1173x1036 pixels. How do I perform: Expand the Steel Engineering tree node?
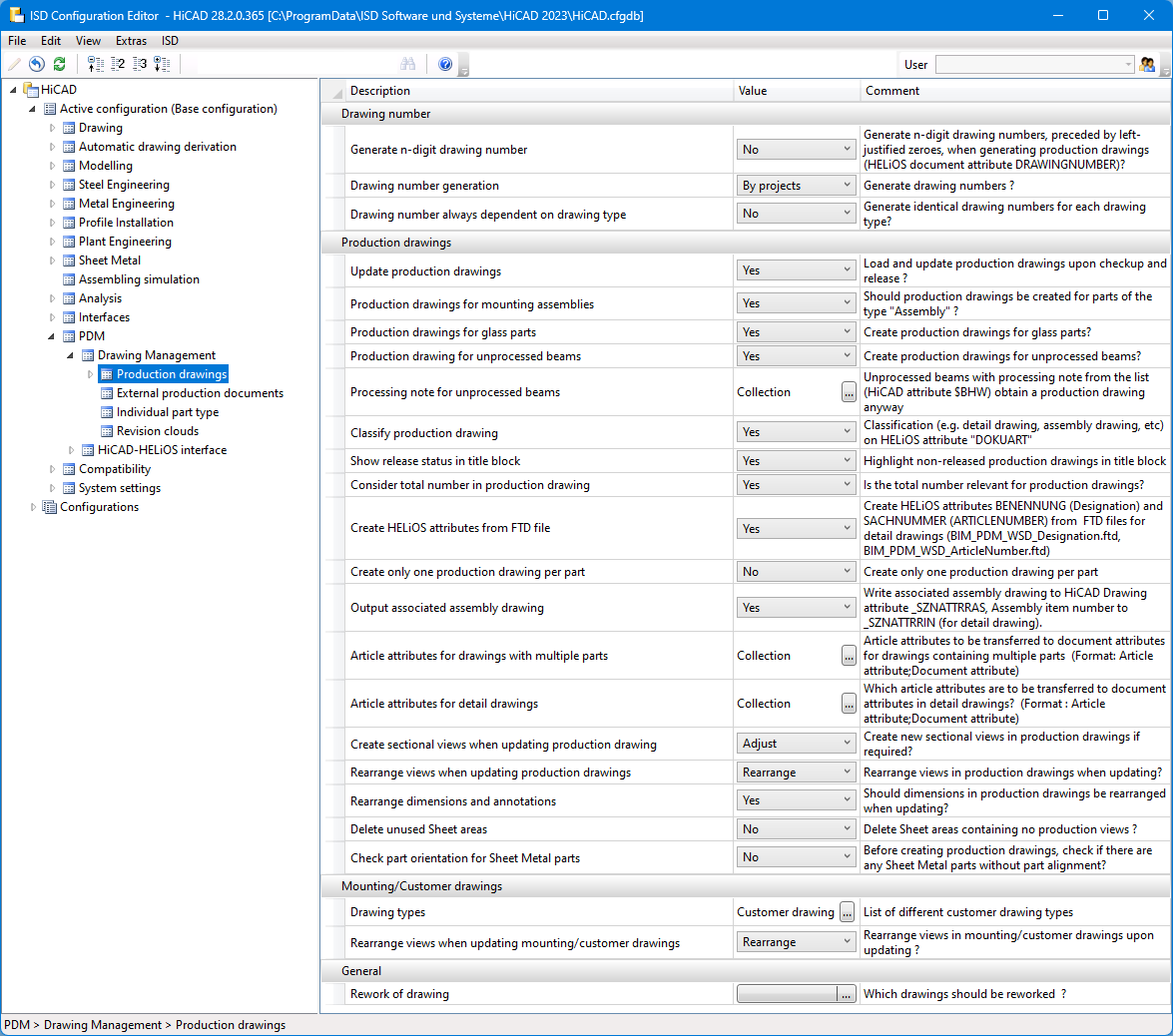click(x=52, y=185)
